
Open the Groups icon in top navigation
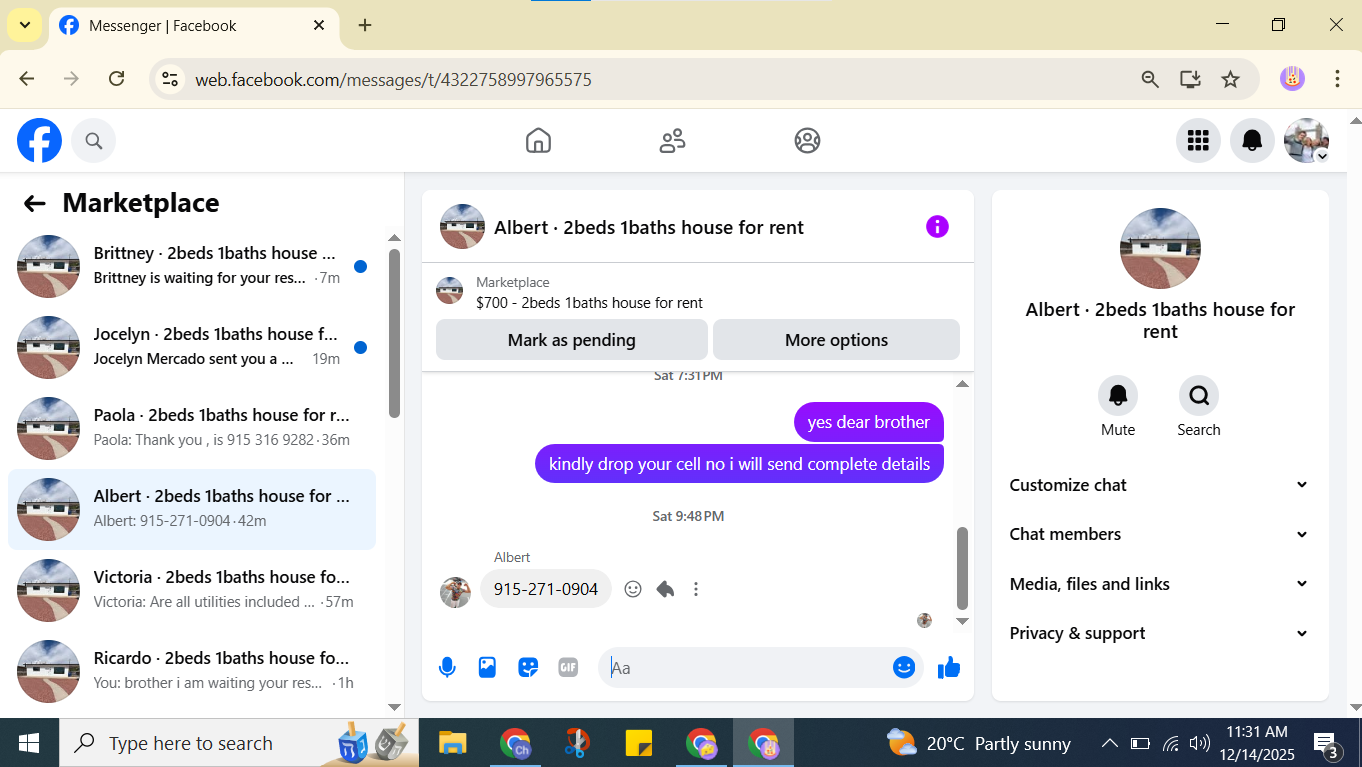[807, 141]
